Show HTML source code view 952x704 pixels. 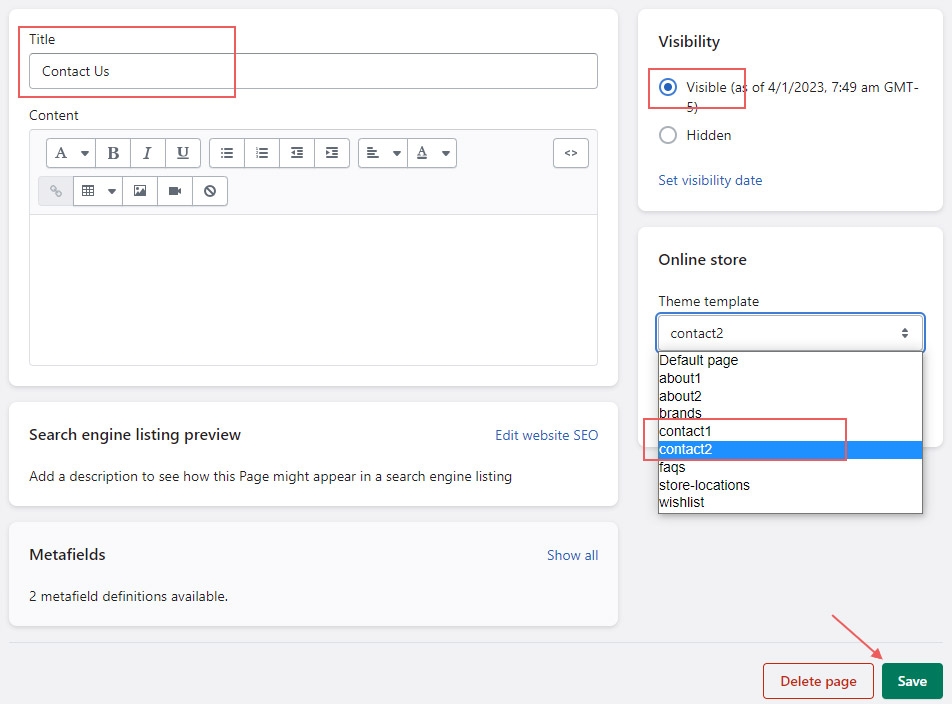571,153
